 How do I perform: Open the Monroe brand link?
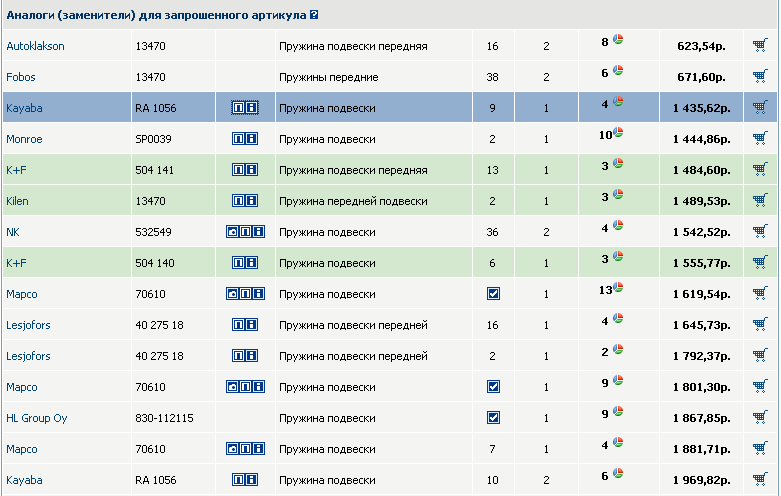[24, 139]
